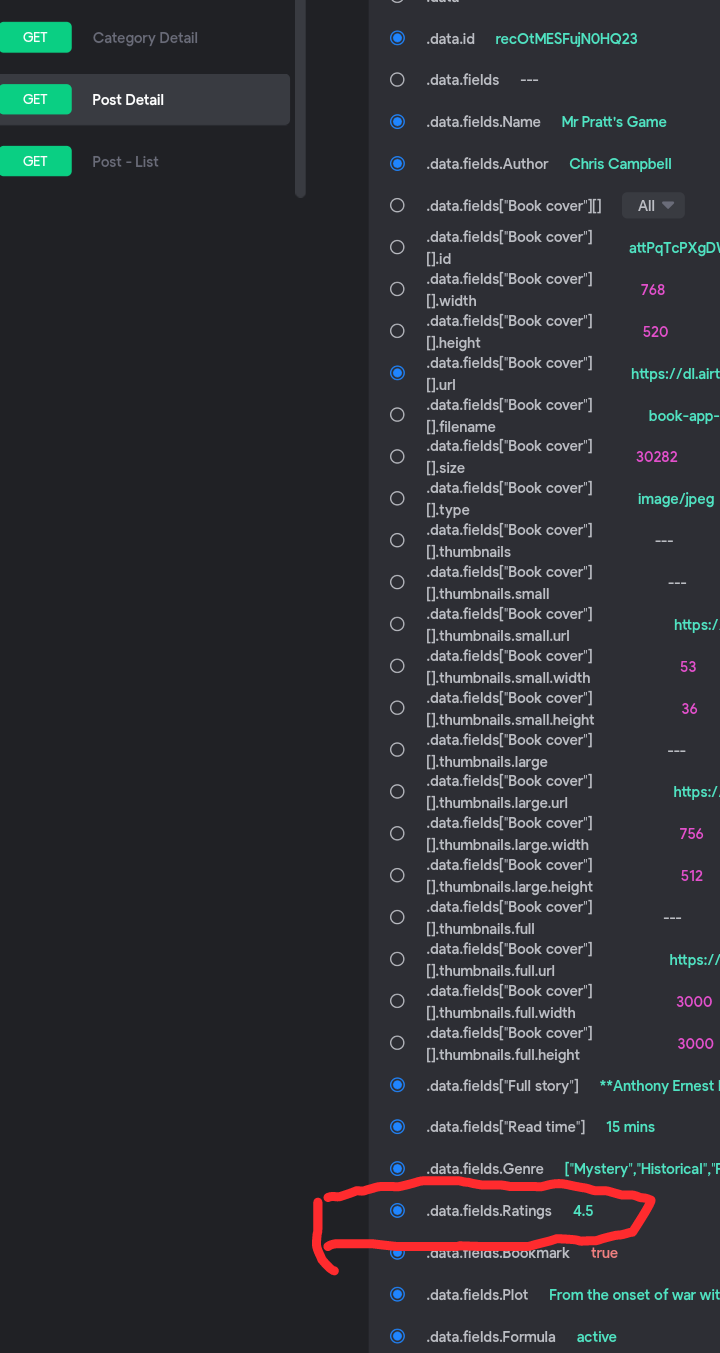Toggle the .data.fields.Genre radio button
Viewport: 720px width, 1353px height.
[397, 1169]
